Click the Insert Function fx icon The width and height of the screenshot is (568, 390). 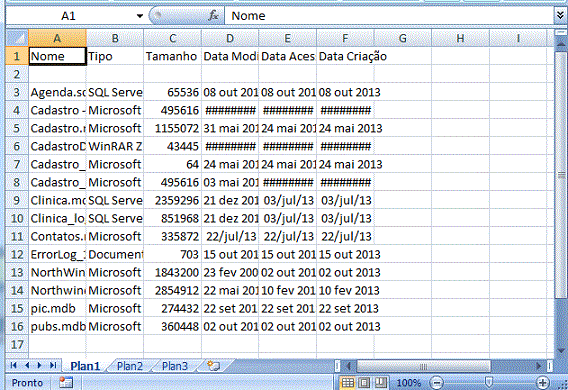point(213,16)
